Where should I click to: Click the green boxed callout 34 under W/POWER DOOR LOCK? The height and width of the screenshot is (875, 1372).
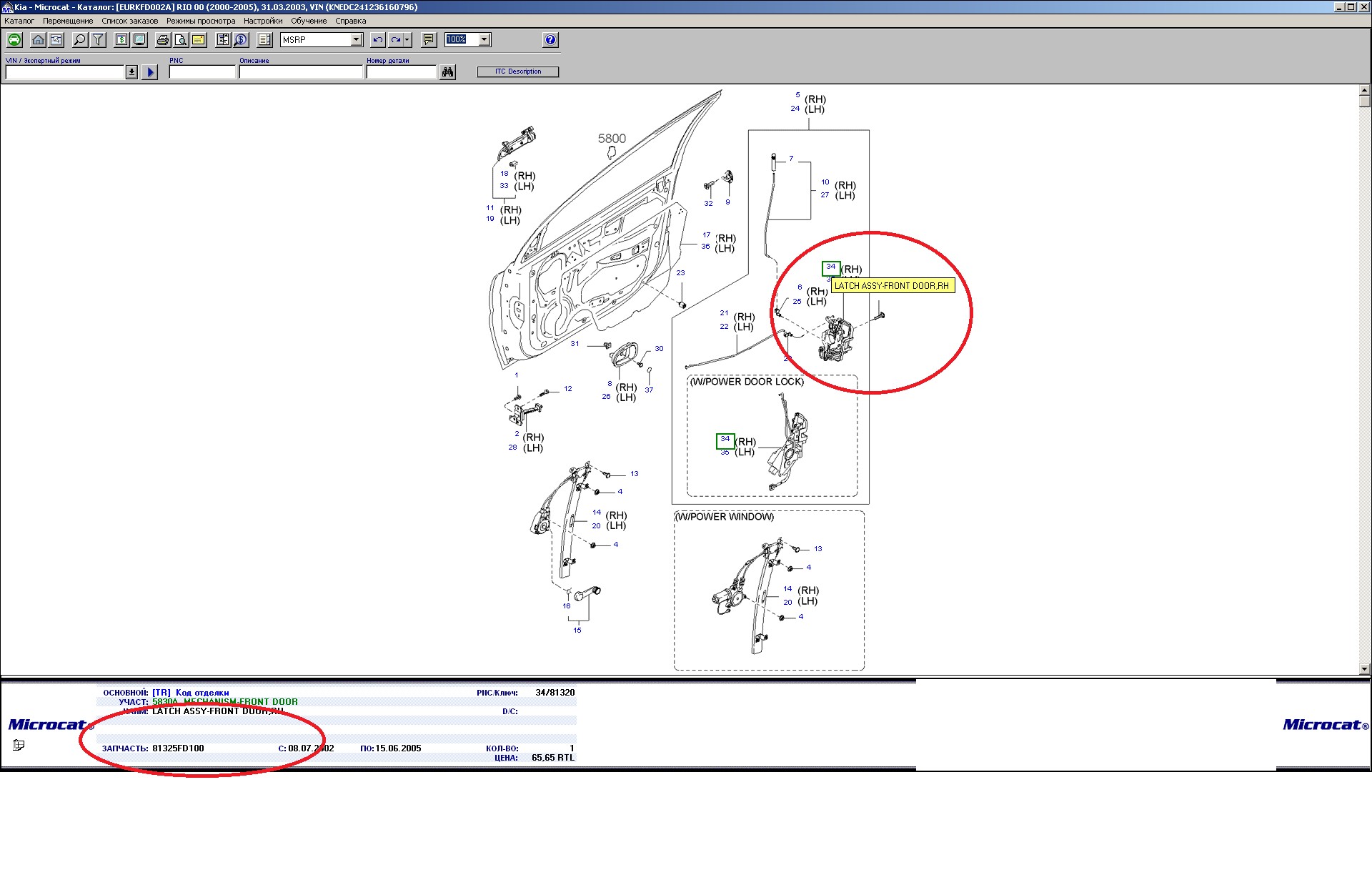point(725,440)
